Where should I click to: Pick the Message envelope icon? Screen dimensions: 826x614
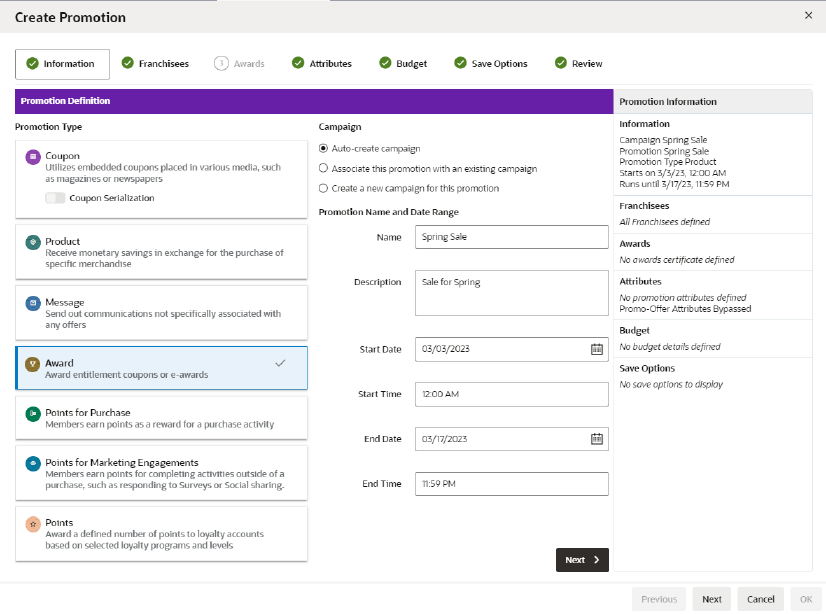click(33, 303)
